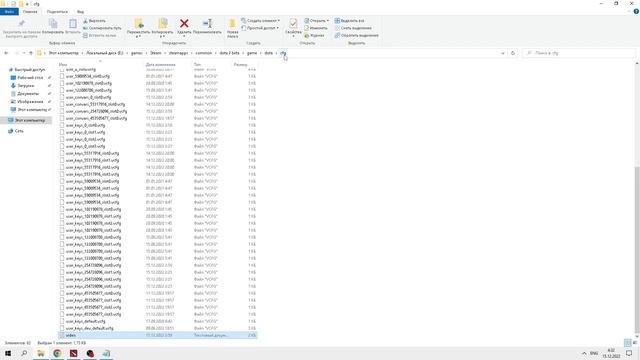Switch to the Вид tab
The image size is (640, 360).
[80, 12]
